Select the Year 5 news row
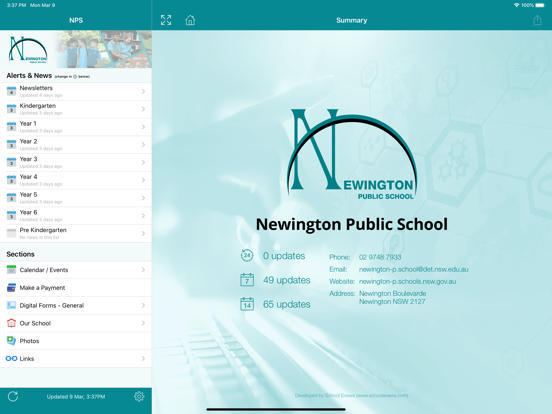The height and width of the screenshot is (414, 552). (76, 198)
